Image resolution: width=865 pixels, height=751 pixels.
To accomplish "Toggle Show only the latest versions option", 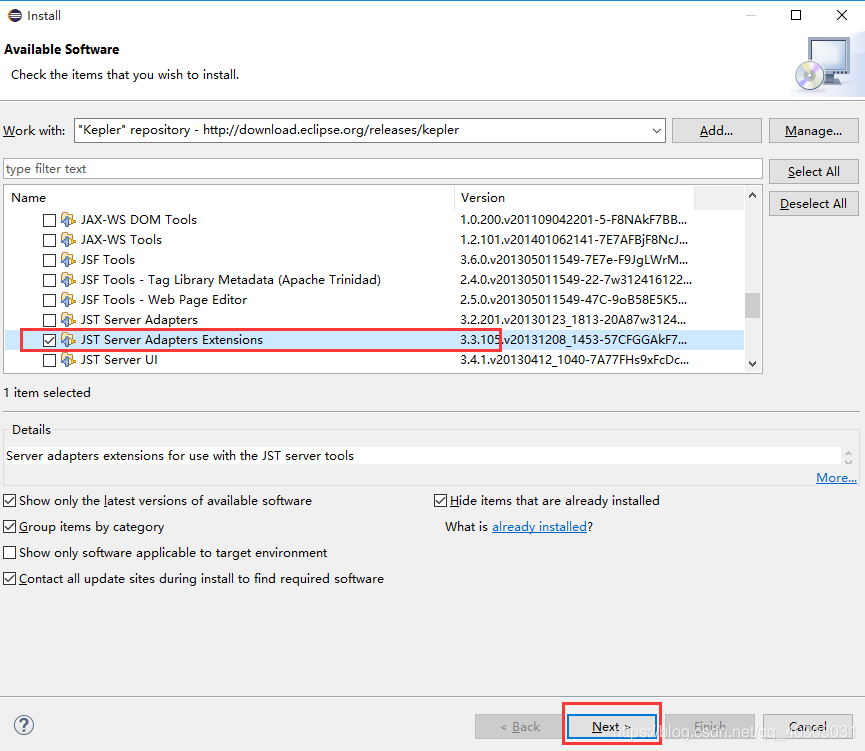I will click(9, 500).
